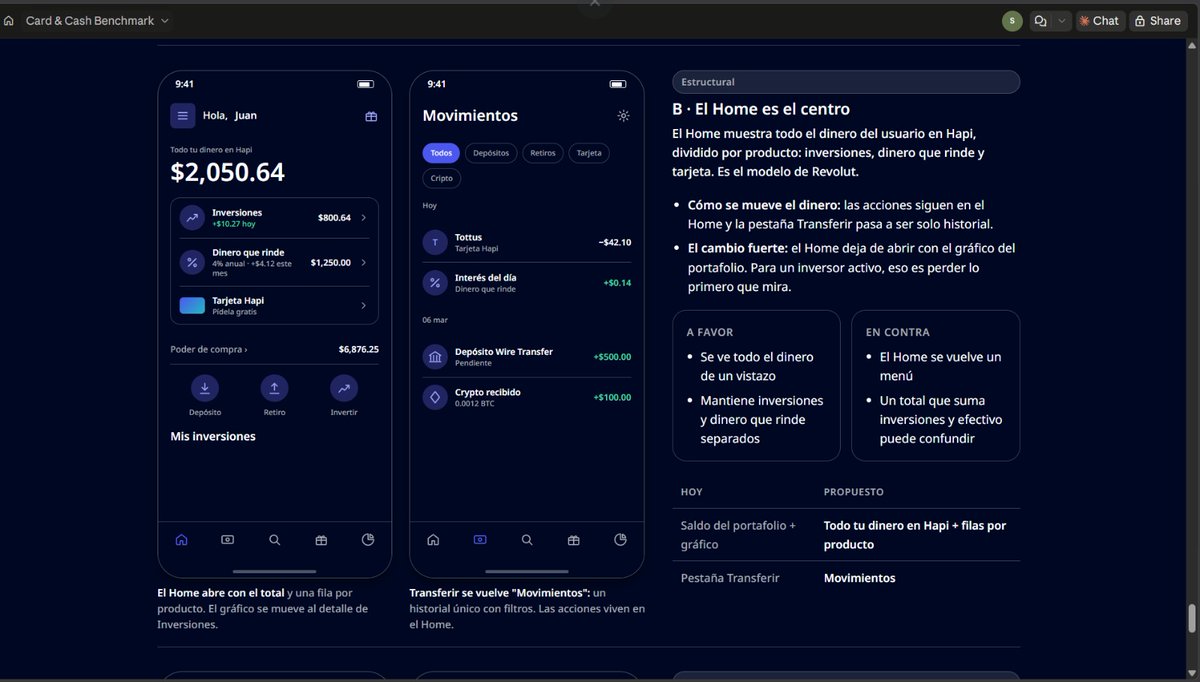Click the Tottus T avatar icon
Screen dimensions: 1200x682
pos(435,242)
